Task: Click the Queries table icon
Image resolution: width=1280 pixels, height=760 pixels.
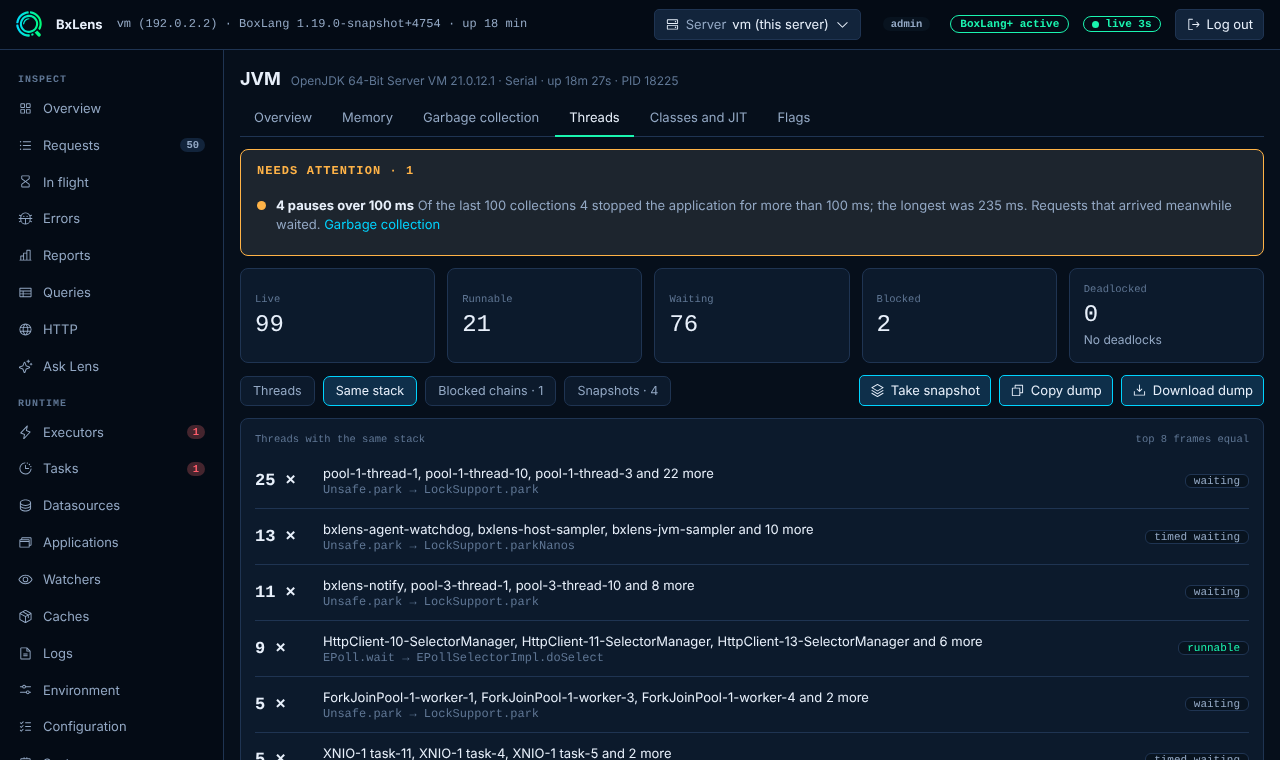Action: (25, 292)
